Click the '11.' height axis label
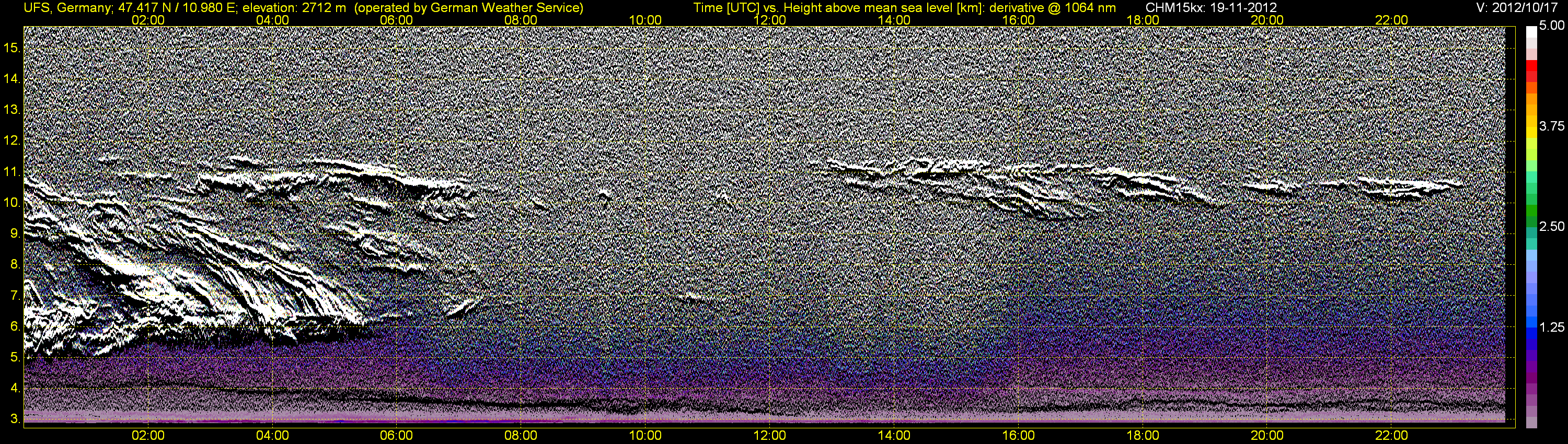1568x444 pixels. 13,172
